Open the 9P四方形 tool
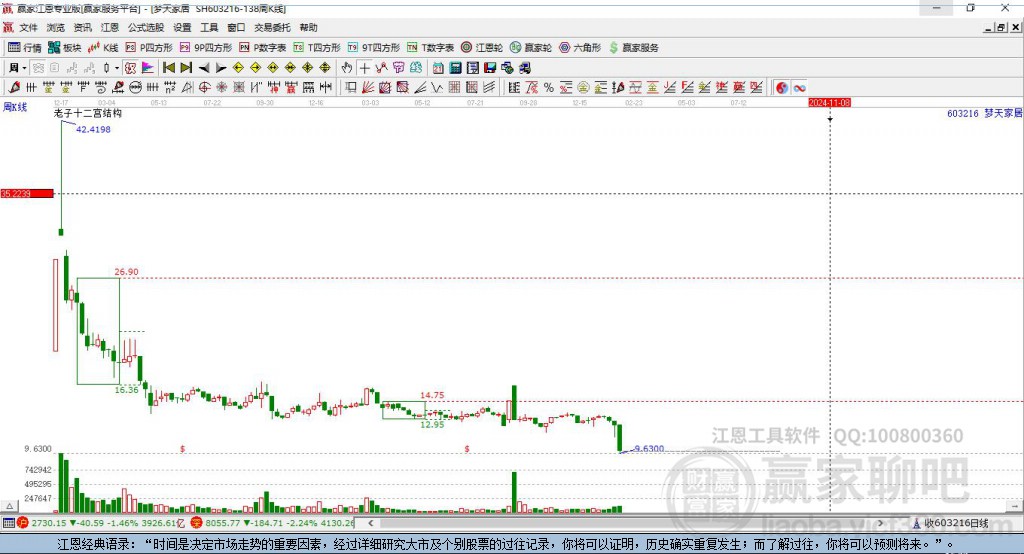Screen dimensions: 1024x554 [x=205, y=48]
